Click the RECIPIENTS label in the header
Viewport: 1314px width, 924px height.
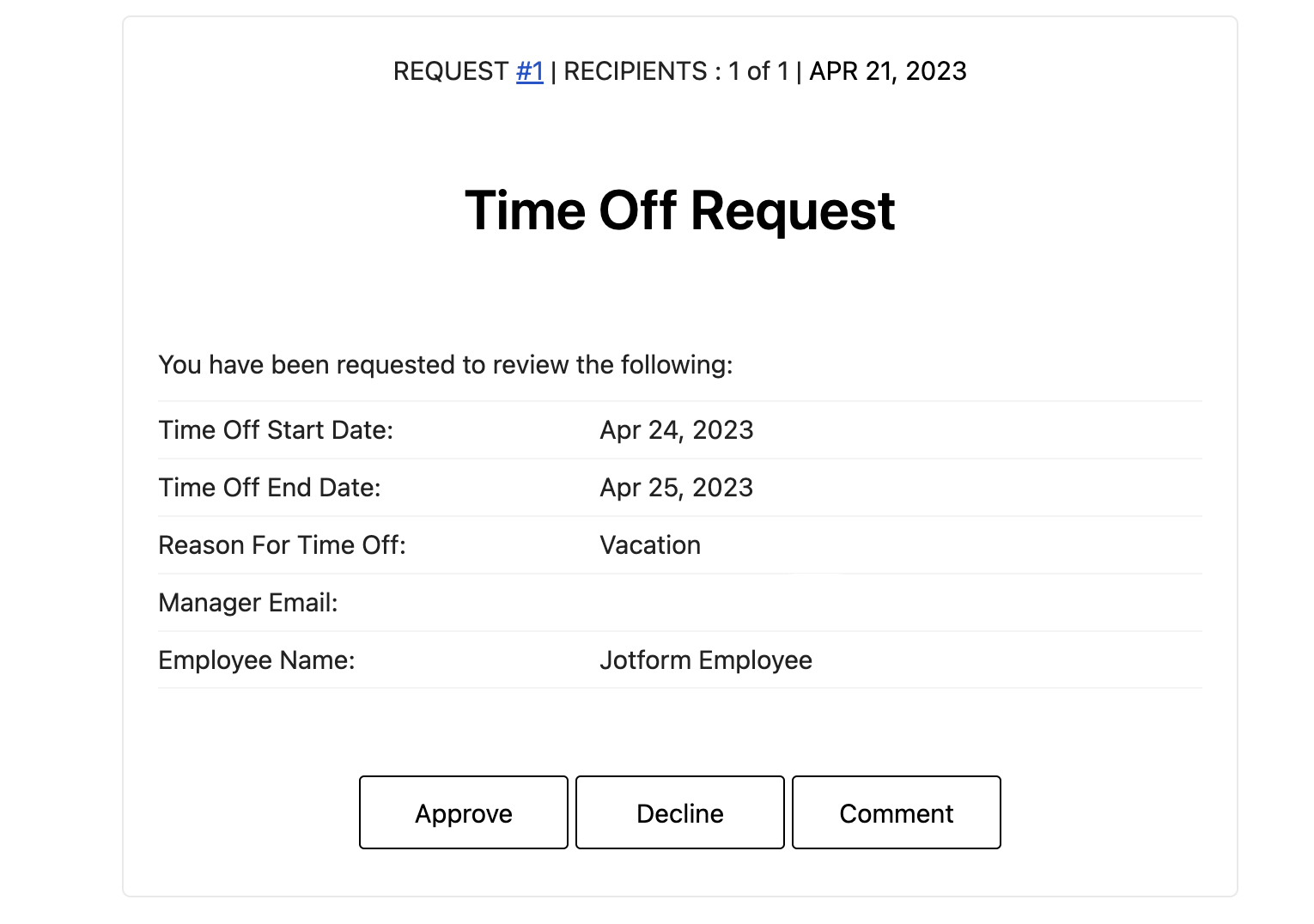tap(636, 71)
